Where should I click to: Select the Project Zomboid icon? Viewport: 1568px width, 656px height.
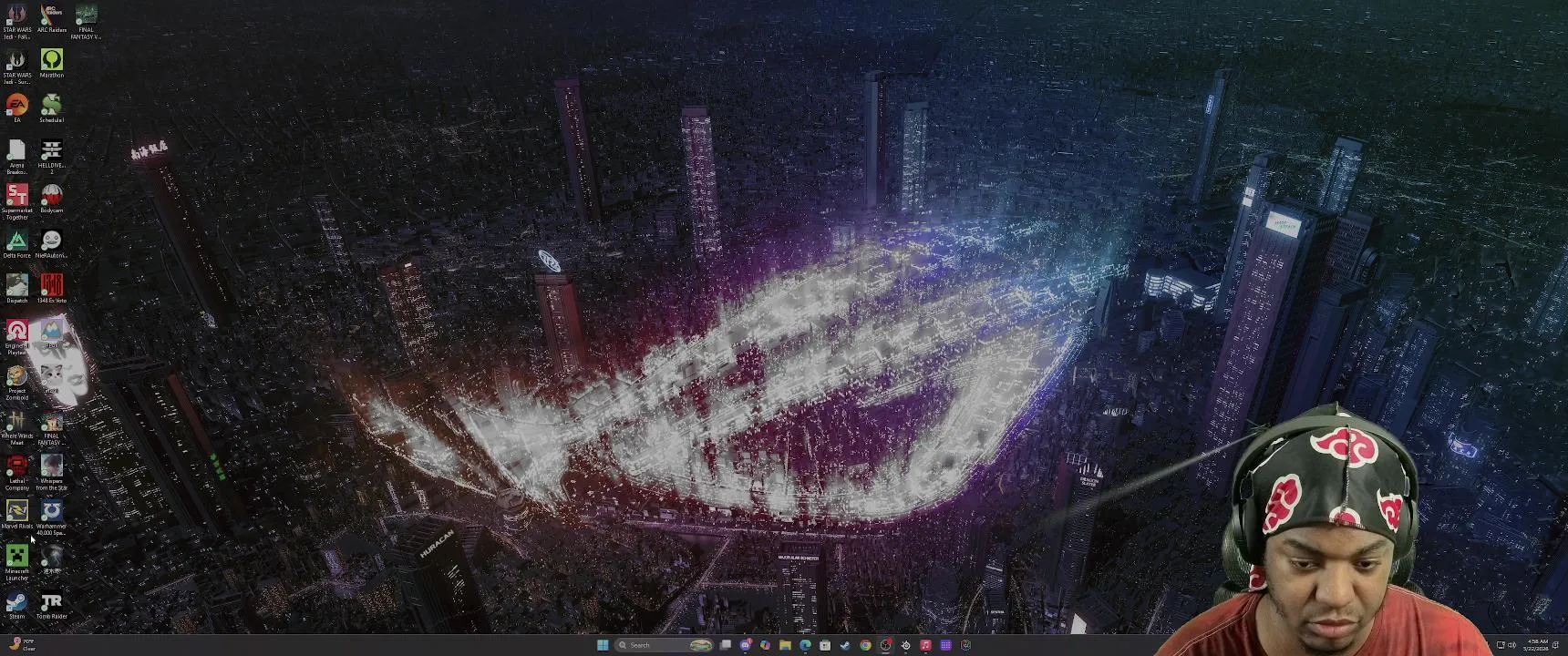(x=16, y=383)
